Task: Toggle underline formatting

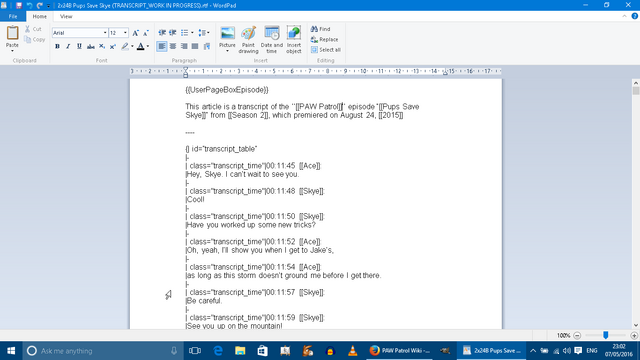Action: point(79,47)
